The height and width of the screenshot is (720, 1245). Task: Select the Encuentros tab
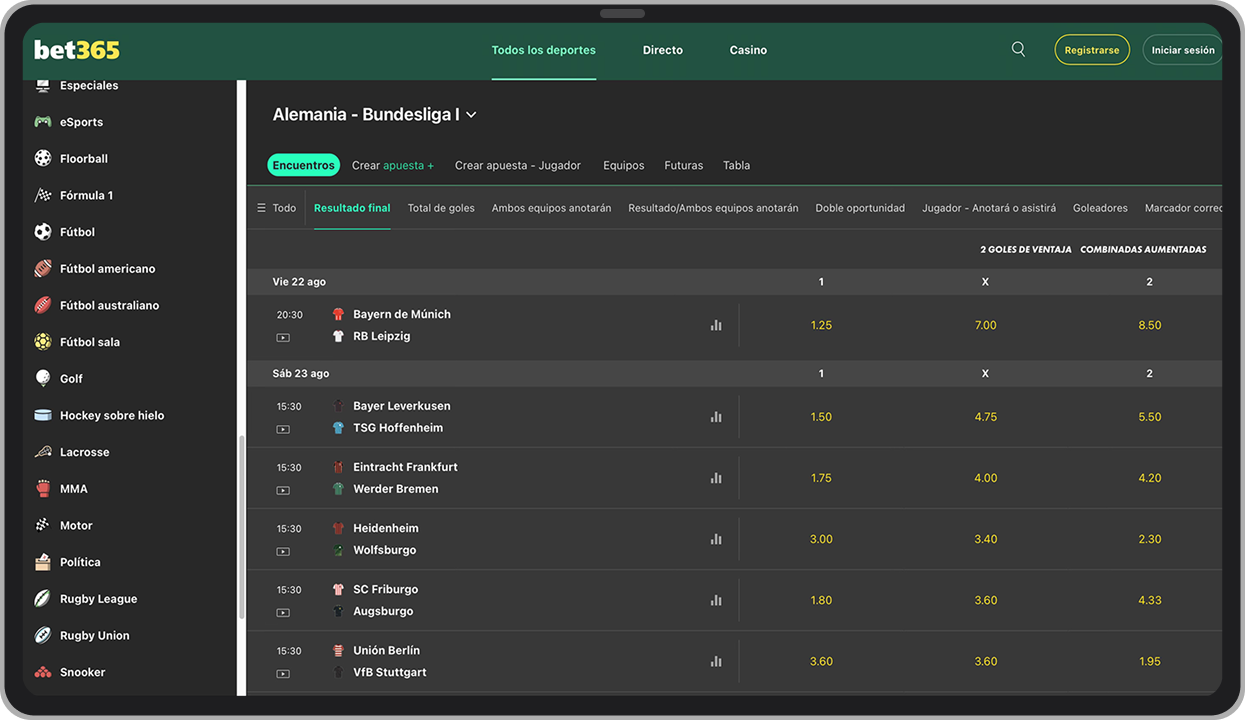click(x=304, y=165)
